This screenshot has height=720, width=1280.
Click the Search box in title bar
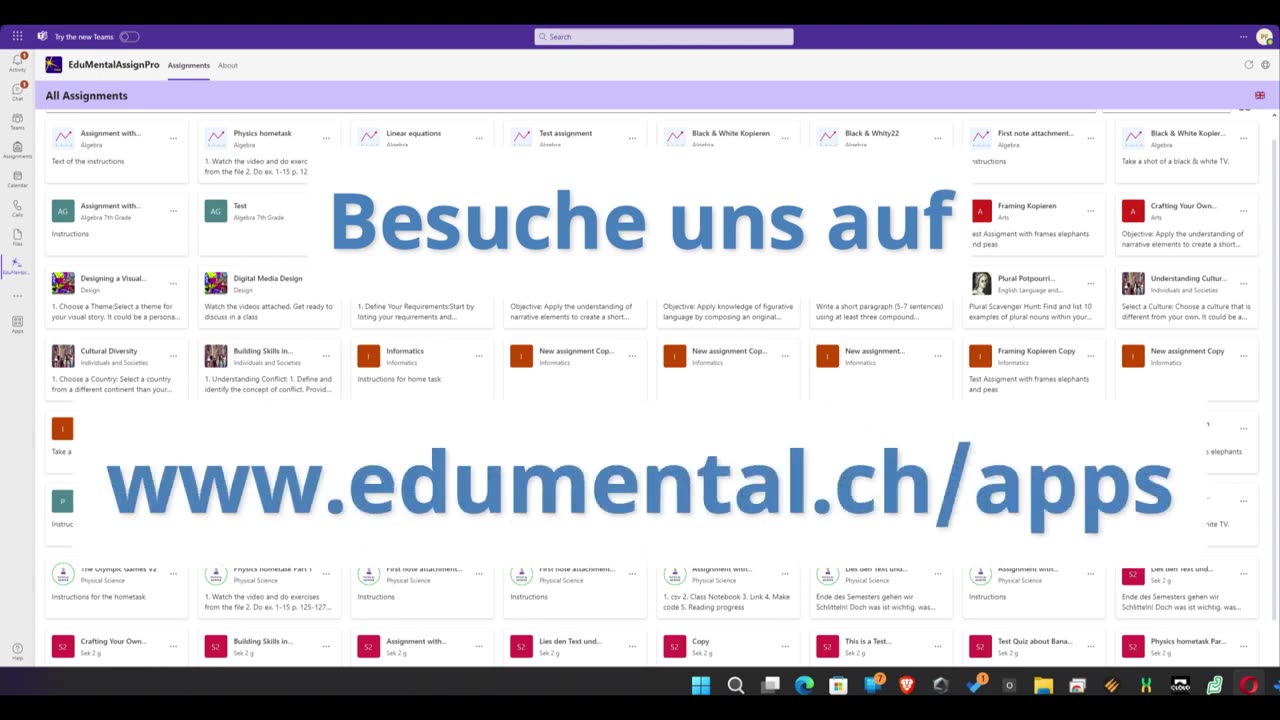[664, 37]
